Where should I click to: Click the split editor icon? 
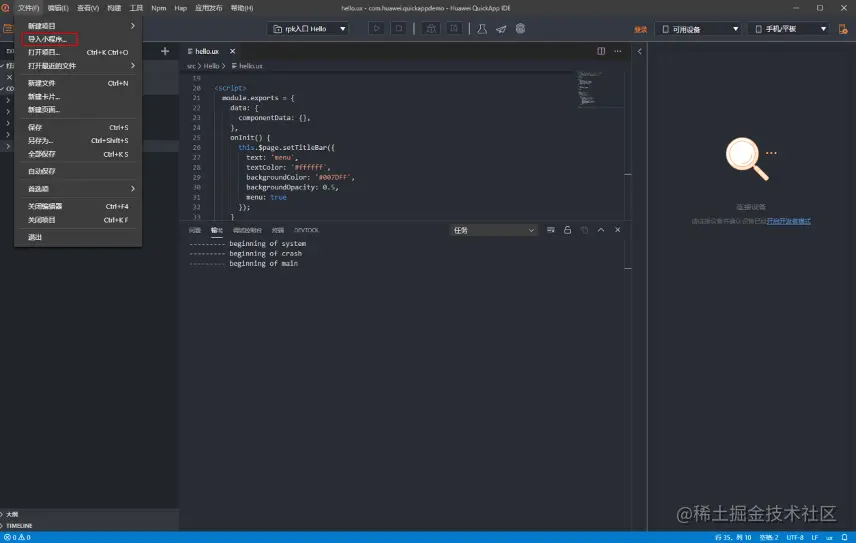601,51
